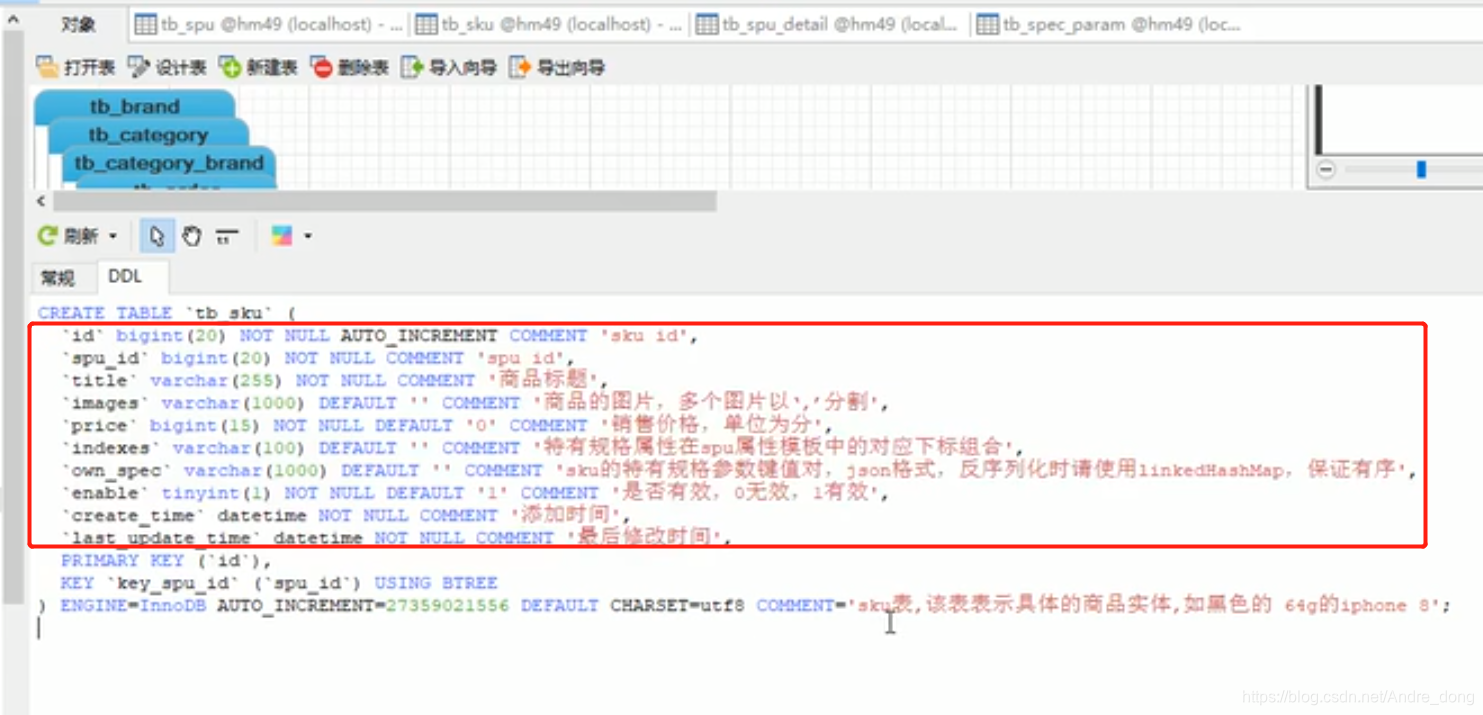Viewport: 1483px width, 715px height.
Task: Click the `enable` tinyint(1) DDL line
Action: pyautogui.click(x=475, y=493)
